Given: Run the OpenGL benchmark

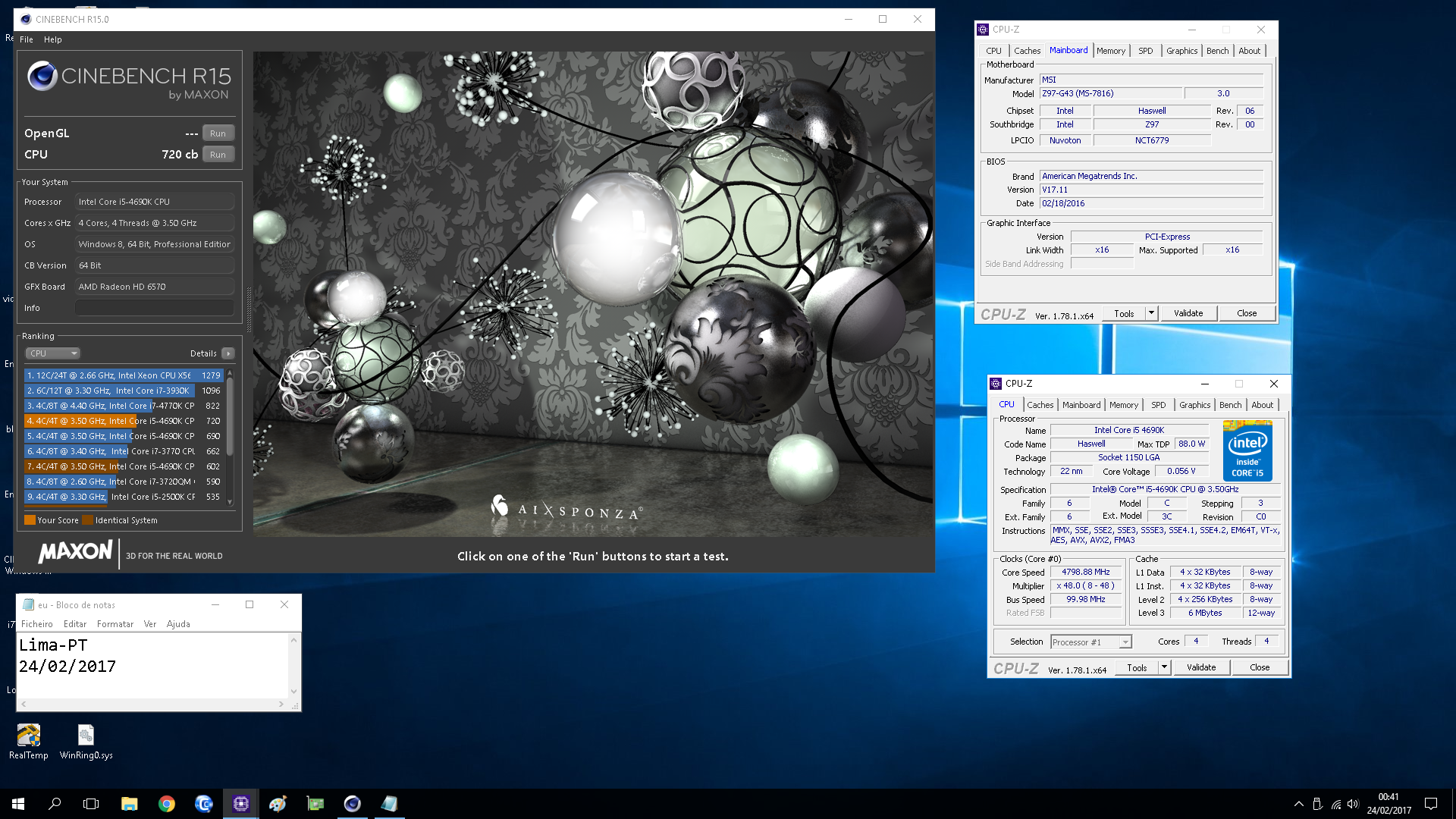Looking at the screenshot, I should point(218,133).
